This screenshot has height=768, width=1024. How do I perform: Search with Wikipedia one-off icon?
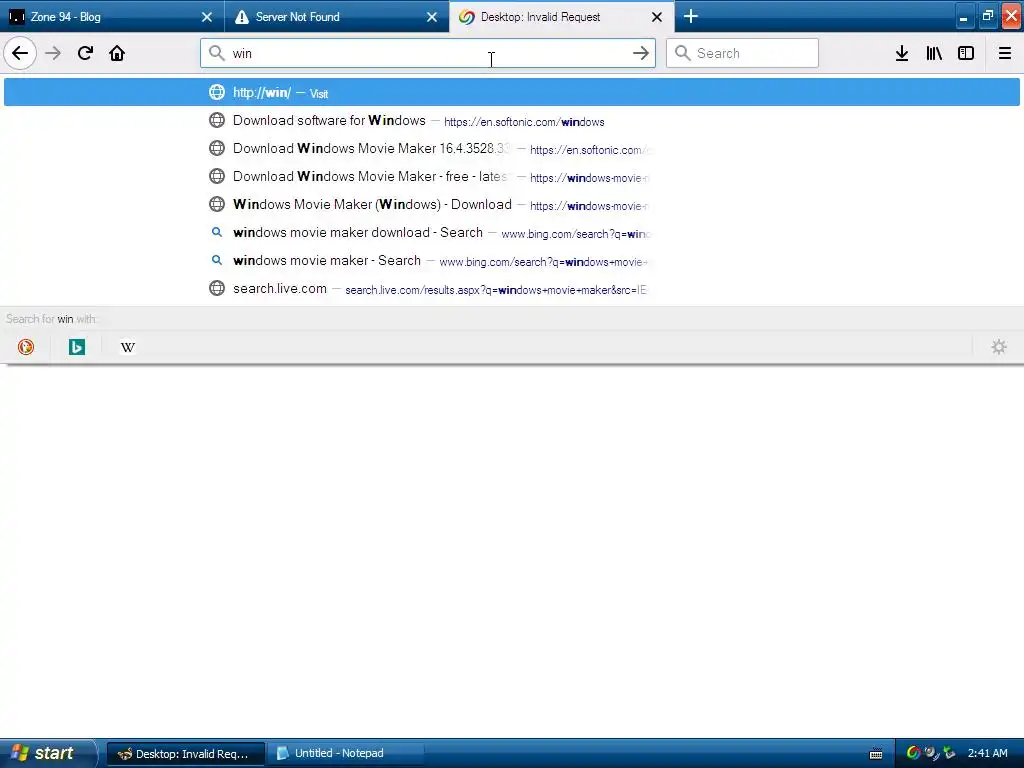click(x=128, y=347)
